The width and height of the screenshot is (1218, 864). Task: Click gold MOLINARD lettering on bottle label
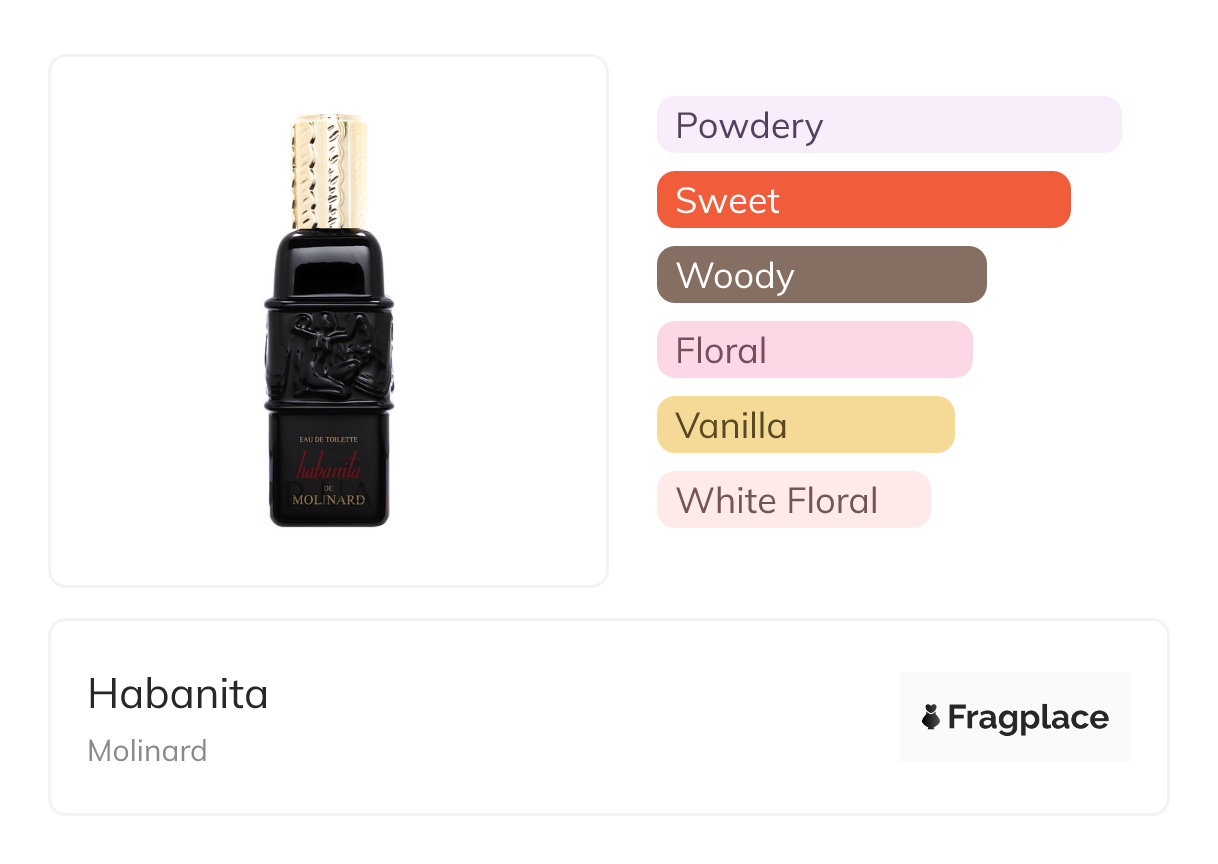tap(329, 499)
